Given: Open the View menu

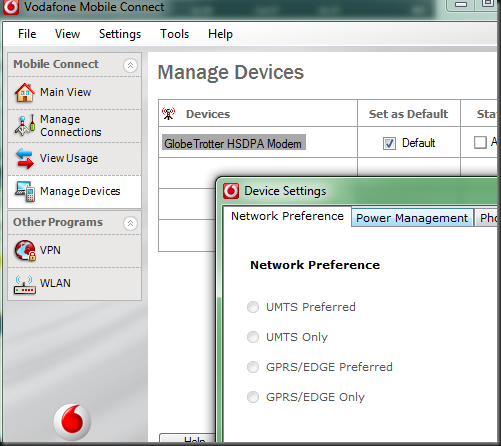Looking at the screenshot, I should coord(67,34).
